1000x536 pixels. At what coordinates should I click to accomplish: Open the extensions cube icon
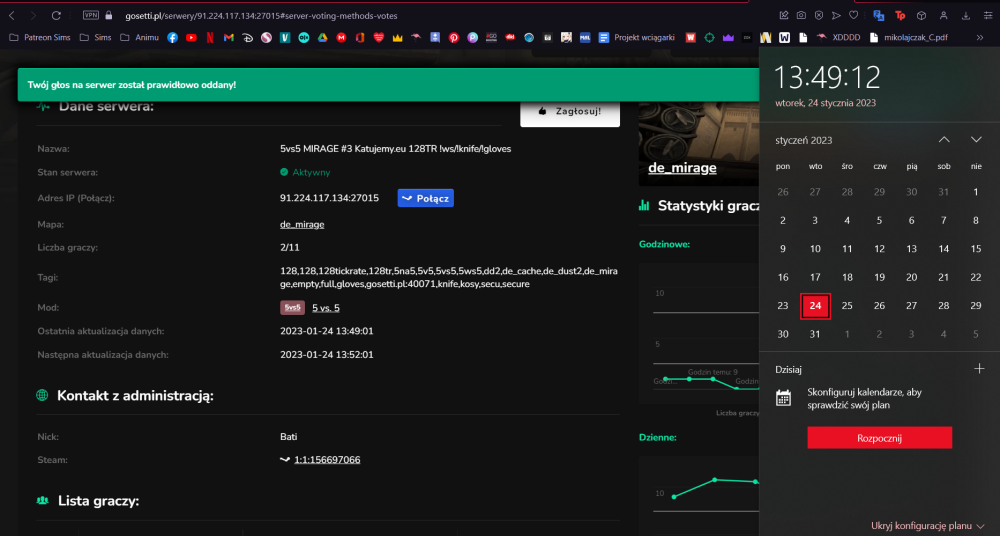coord(921,15)
